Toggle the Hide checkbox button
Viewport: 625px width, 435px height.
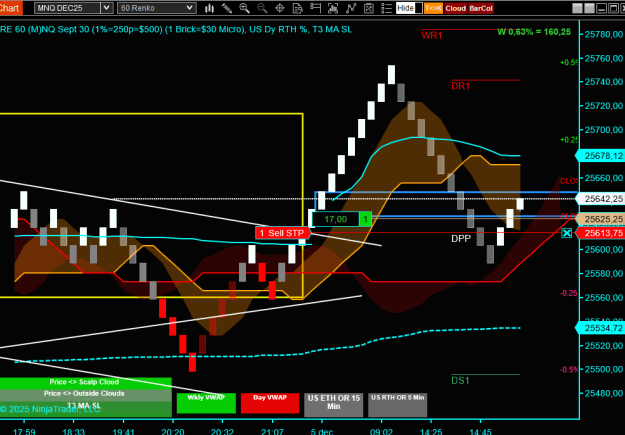coord(409,8)
